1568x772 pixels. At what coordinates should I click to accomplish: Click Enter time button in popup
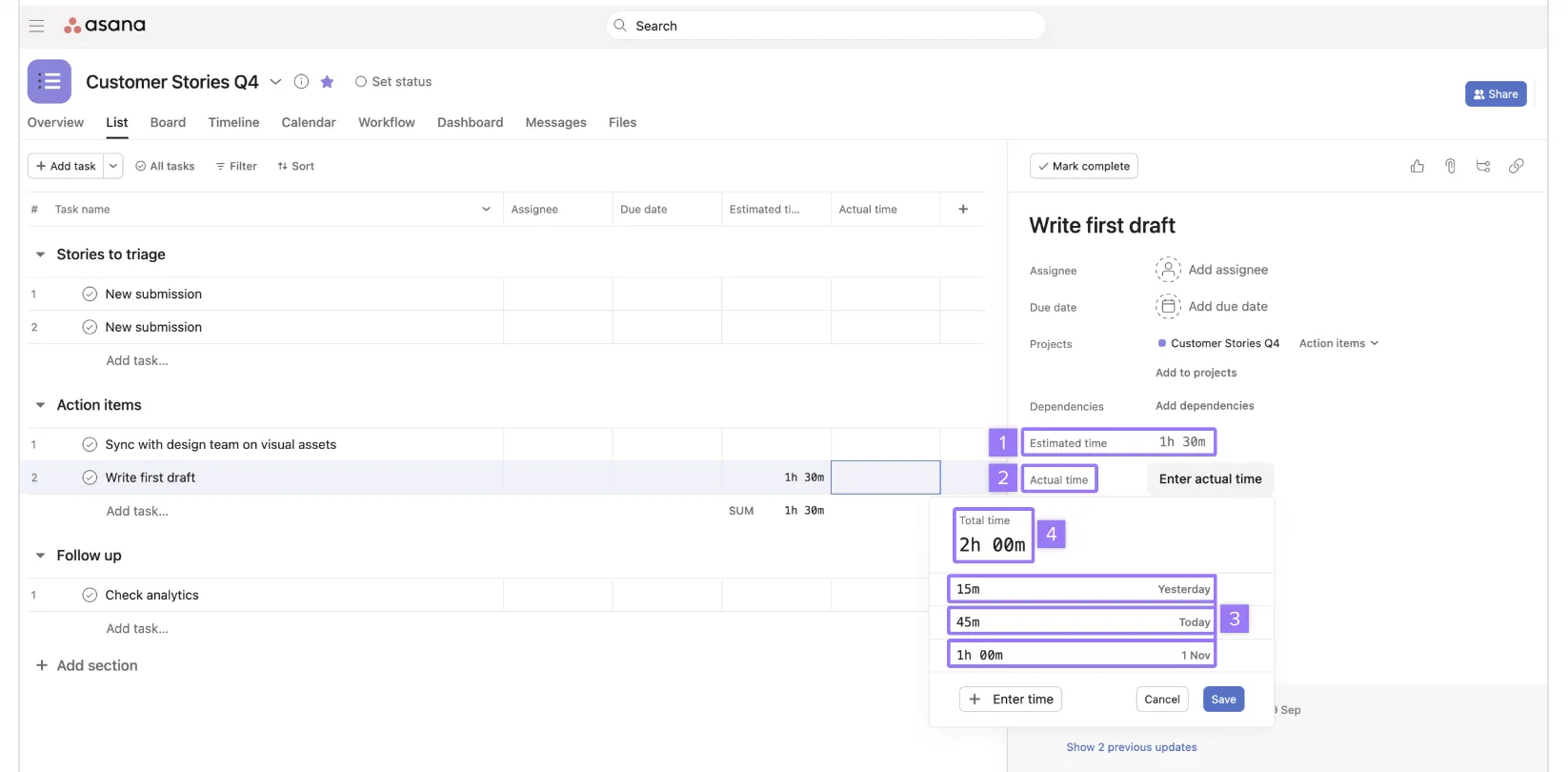[1011, 700]
